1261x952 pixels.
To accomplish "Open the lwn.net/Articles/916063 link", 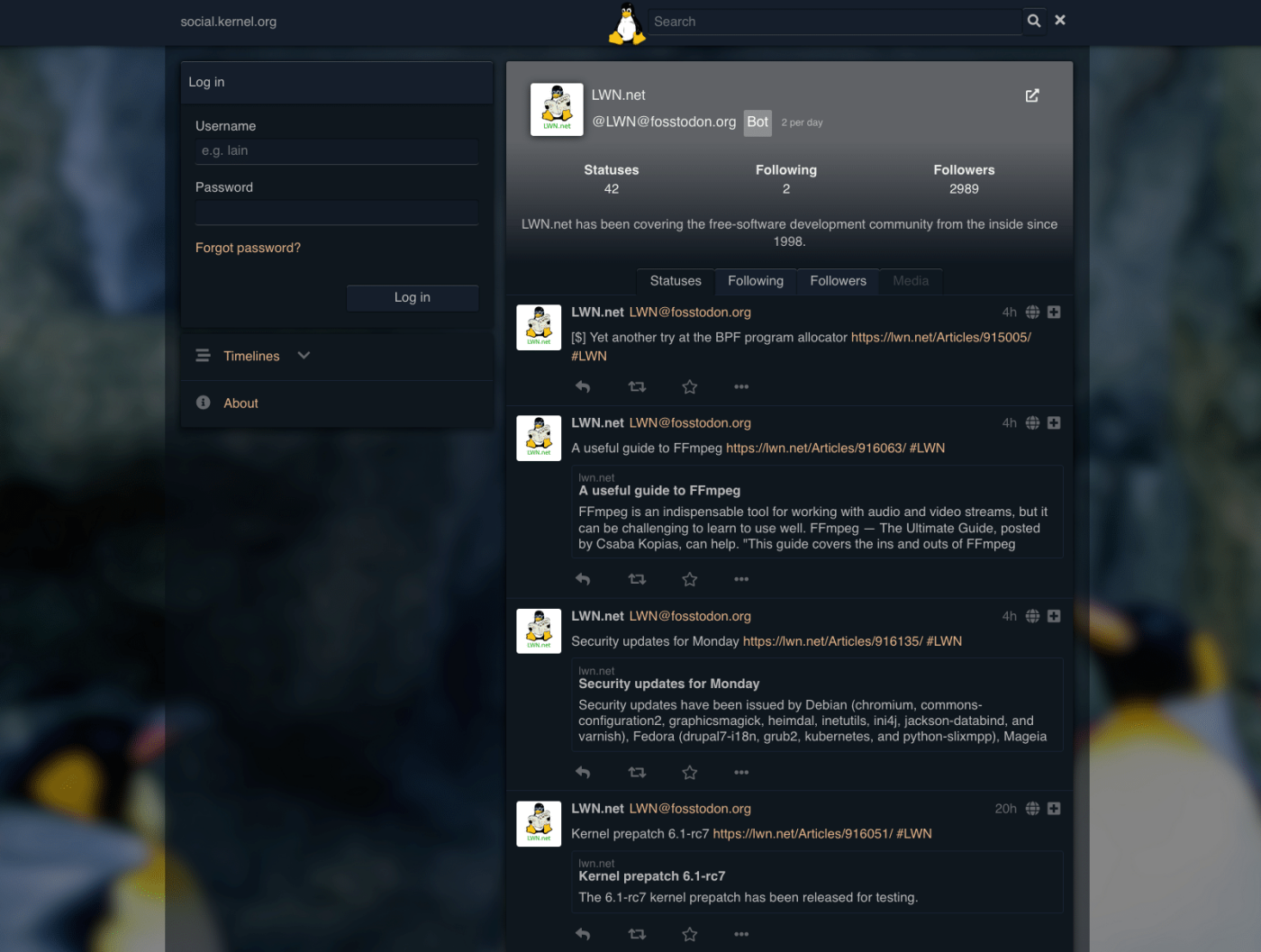I will (x=816, y=448).
